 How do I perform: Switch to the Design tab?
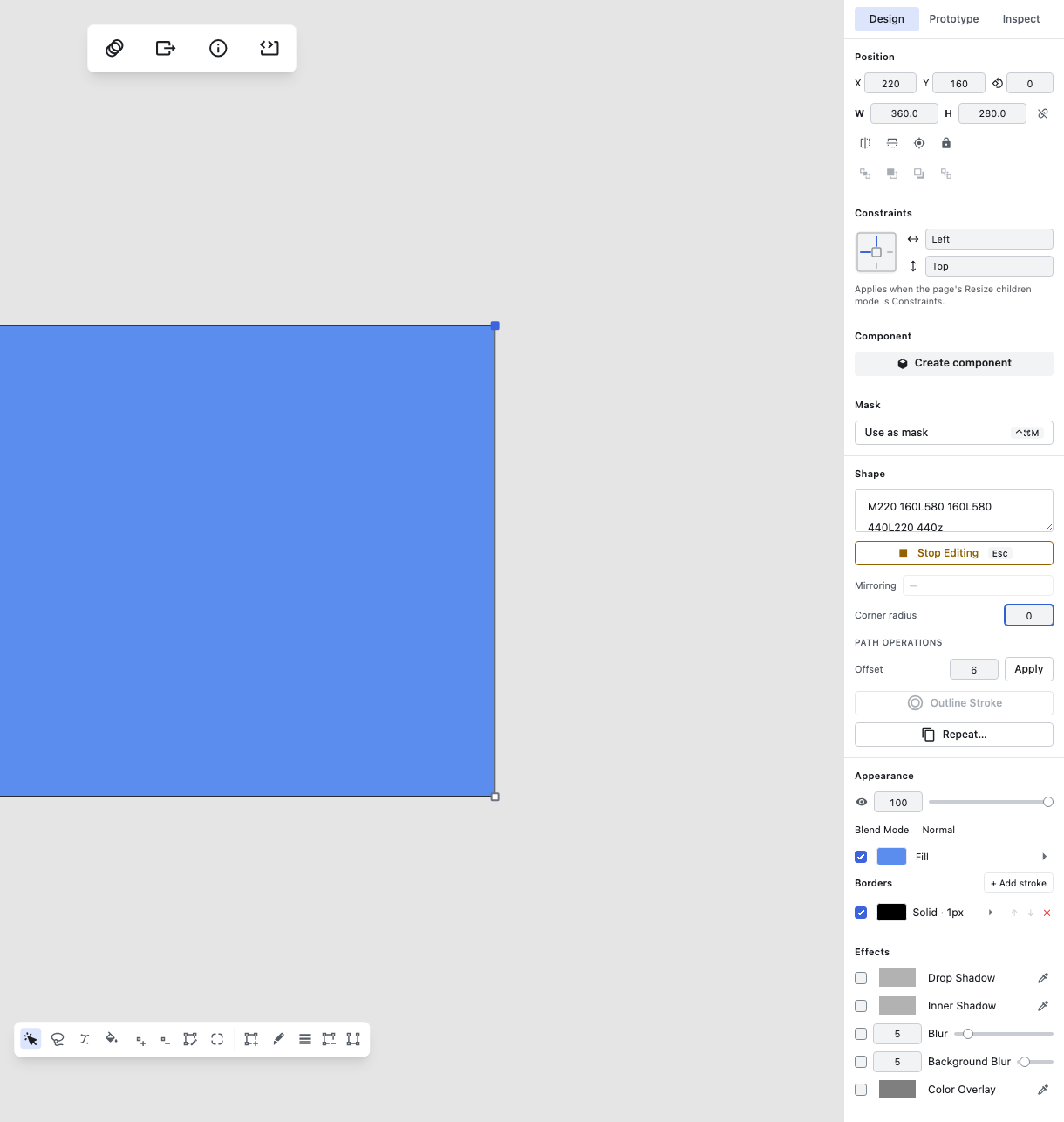coord(887,19)
